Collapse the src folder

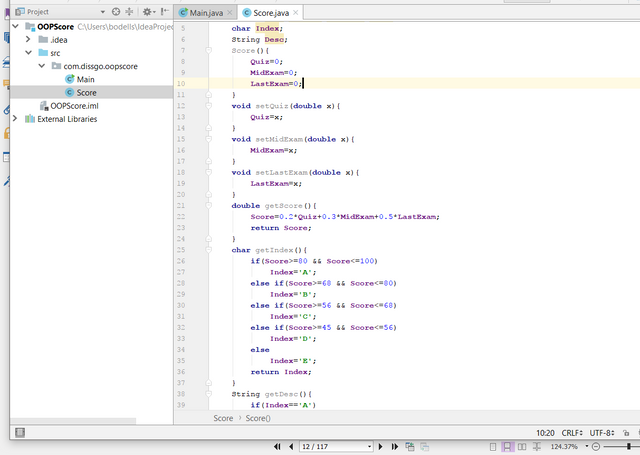(x=29, y=53)
